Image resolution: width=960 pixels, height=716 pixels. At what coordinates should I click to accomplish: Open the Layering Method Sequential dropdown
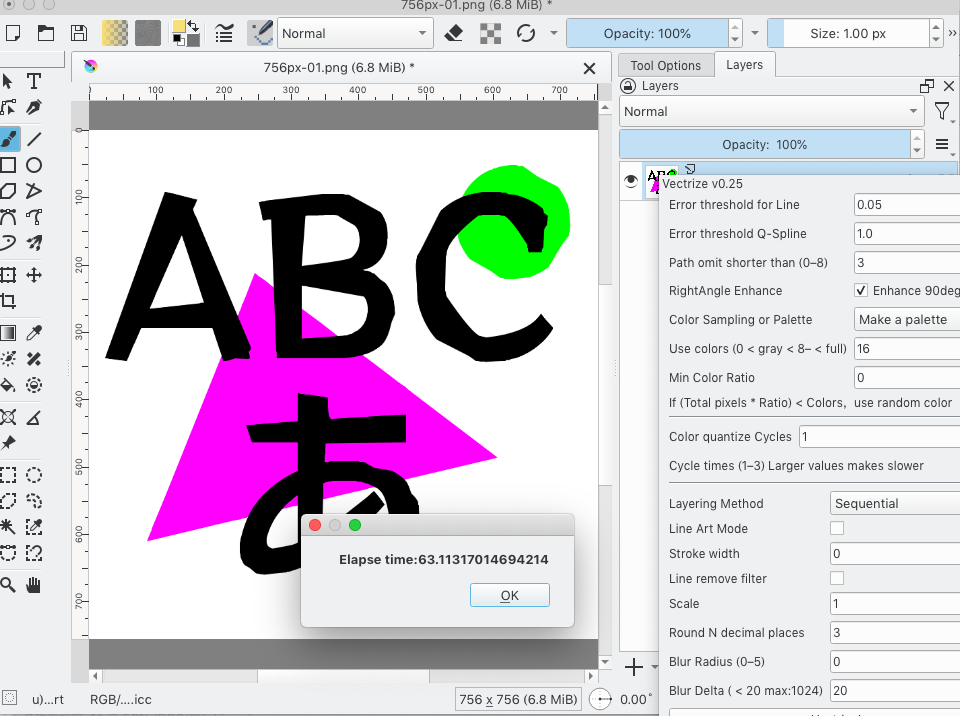tap(895, 504)
